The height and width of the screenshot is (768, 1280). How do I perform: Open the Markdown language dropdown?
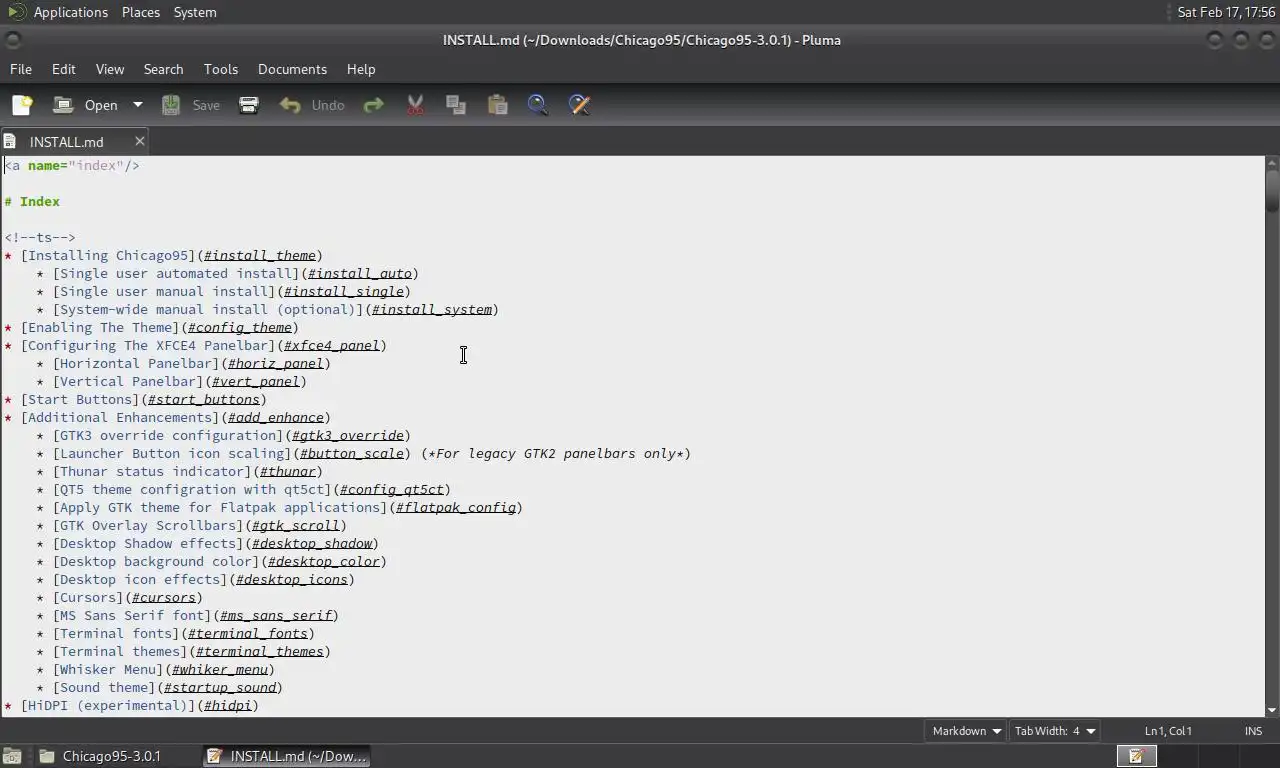[x=967, y=731]
